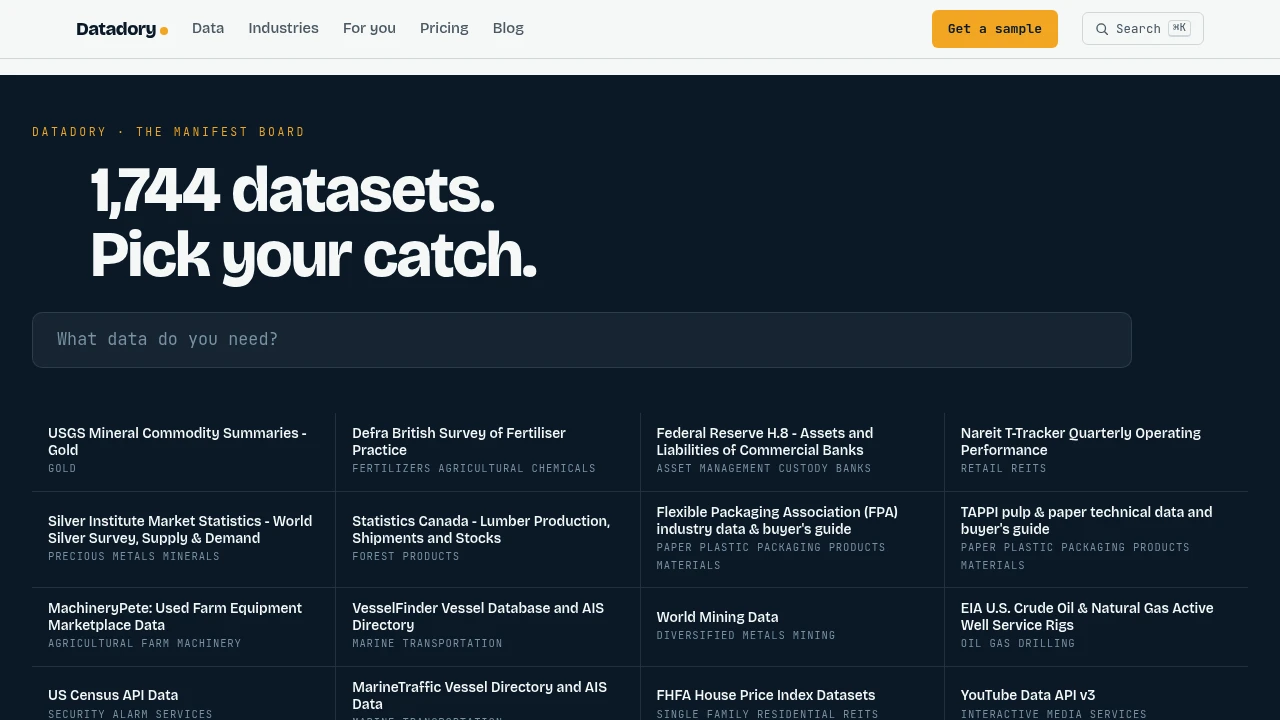Open the Data menu
1280x720 pixels.
pyautogui.click(x=208, y=28)
